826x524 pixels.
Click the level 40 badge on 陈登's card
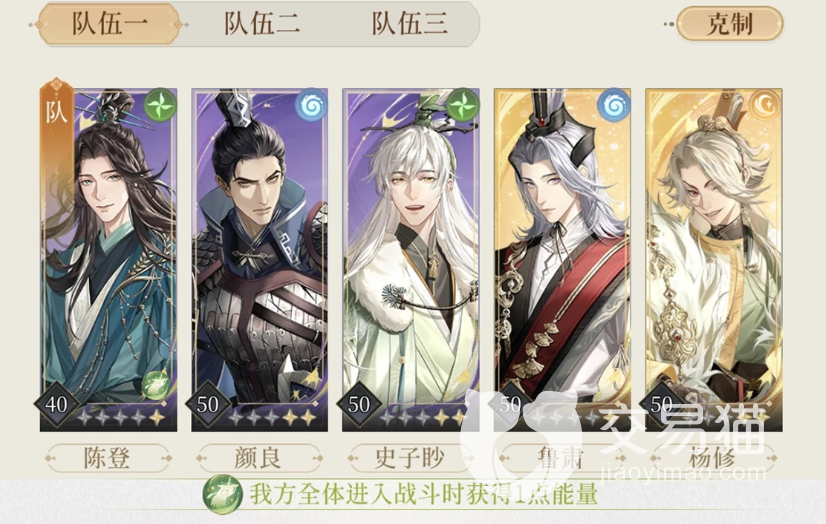coord(56,404)
